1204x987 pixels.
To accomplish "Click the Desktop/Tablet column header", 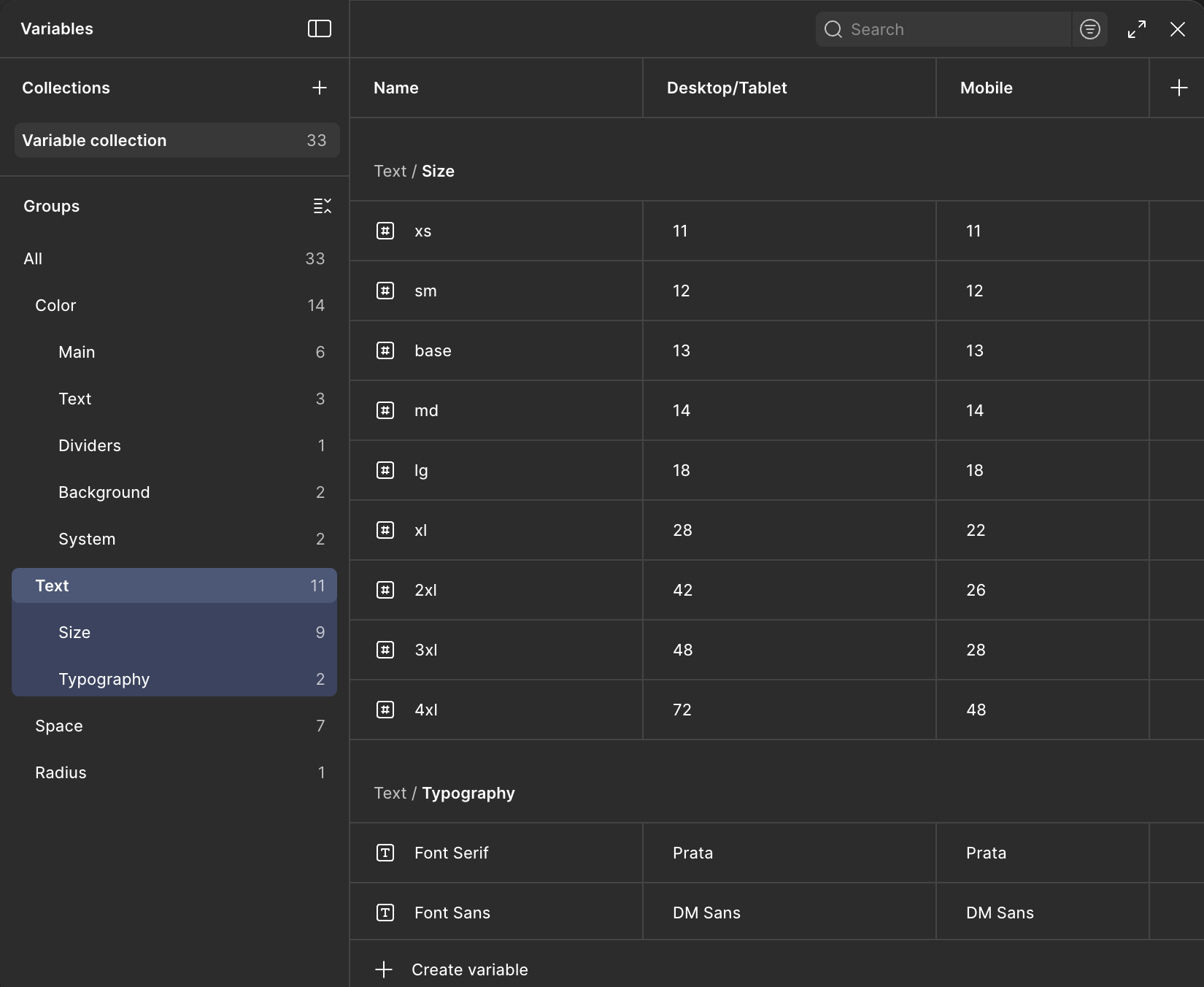I will (x=727, y=88).
